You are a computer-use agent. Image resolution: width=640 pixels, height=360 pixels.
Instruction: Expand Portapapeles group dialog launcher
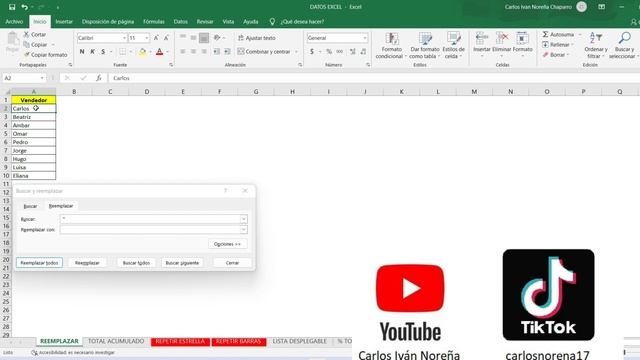[x=70, y=65]
